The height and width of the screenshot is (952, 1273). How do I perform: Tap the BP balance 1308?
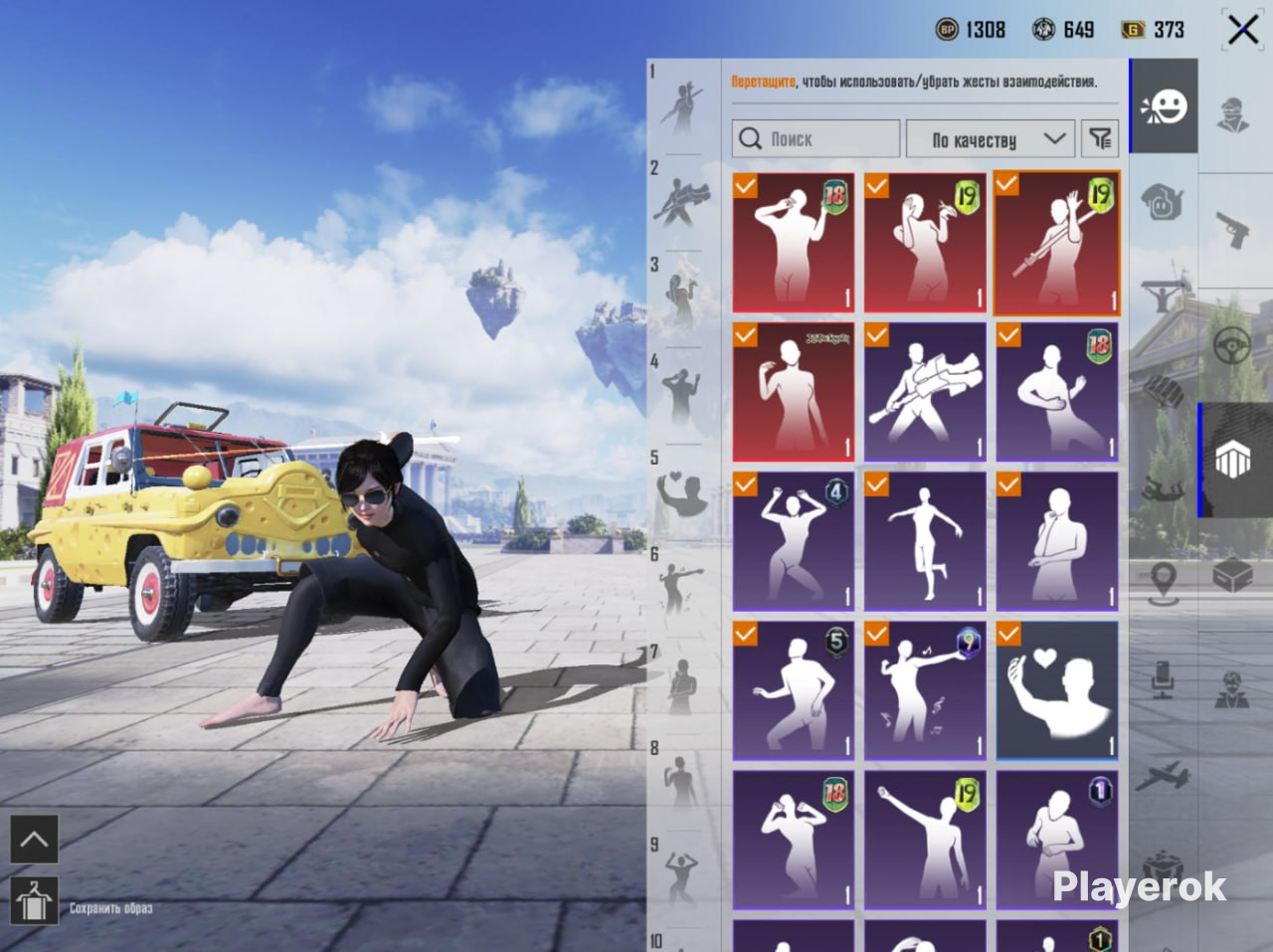(x=971, y=30)
